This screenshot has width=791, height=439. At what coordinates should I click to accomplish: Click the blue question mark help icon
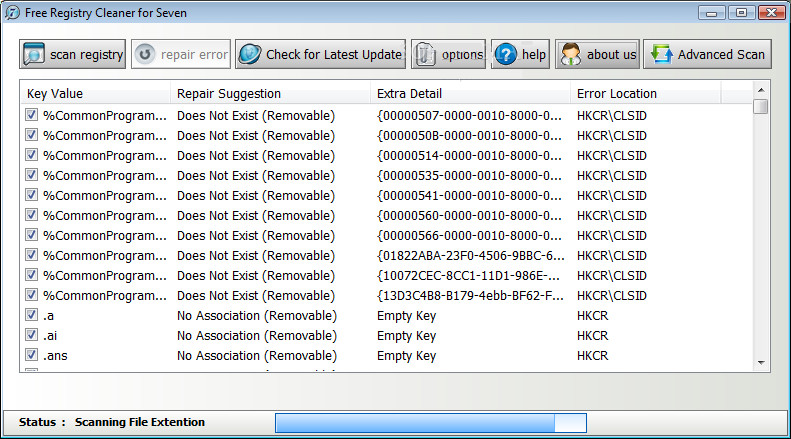click(x=505, y=54)
